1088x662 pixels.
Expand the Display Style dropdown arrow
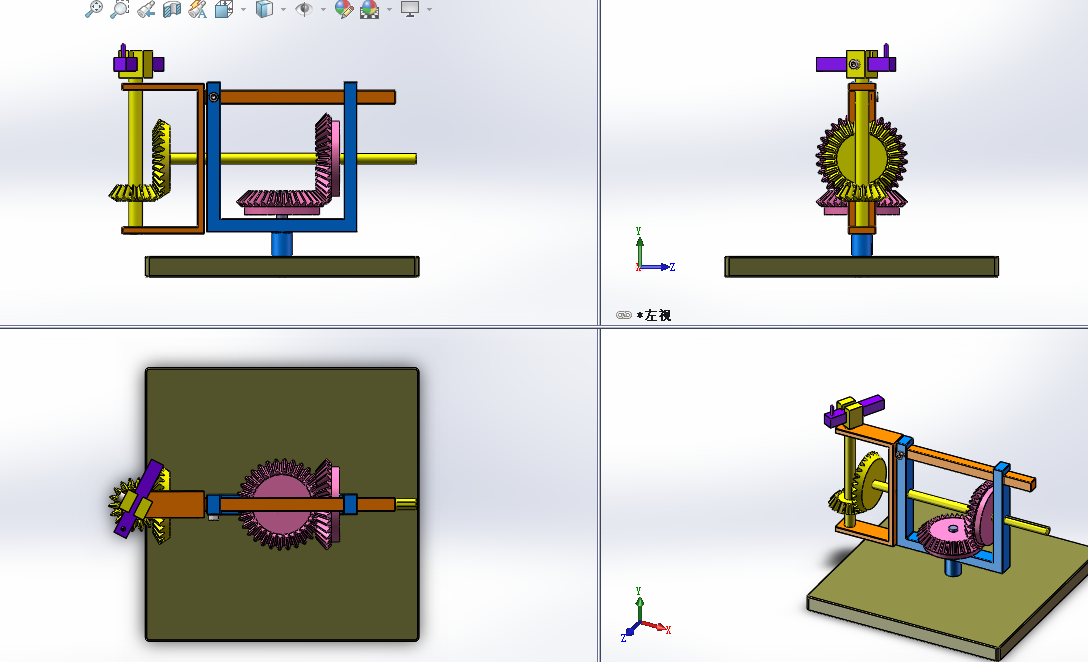pyautogui.click(x=284, y=10)
